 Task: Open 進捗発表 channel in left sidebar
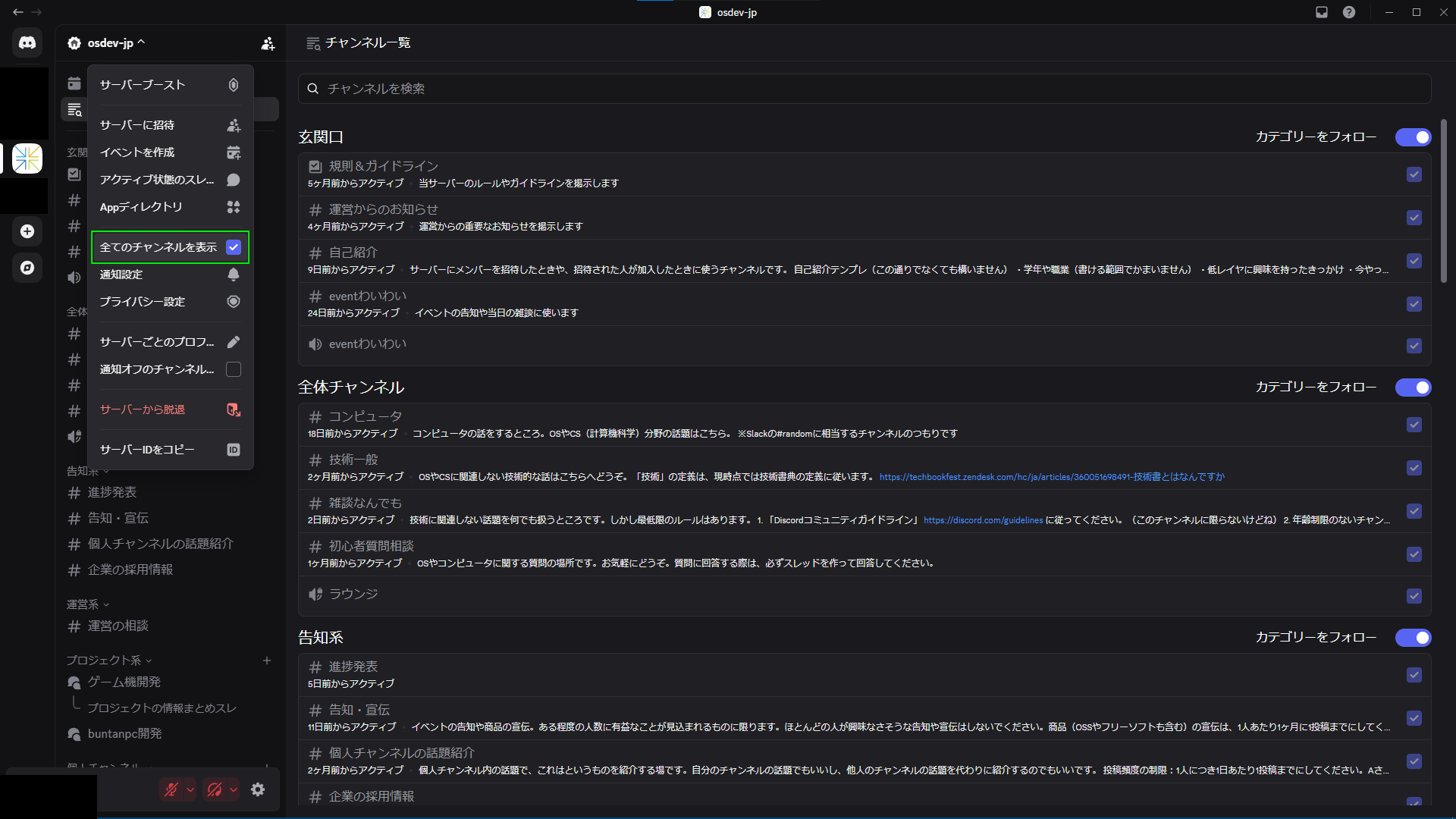(x=112, y=493)
